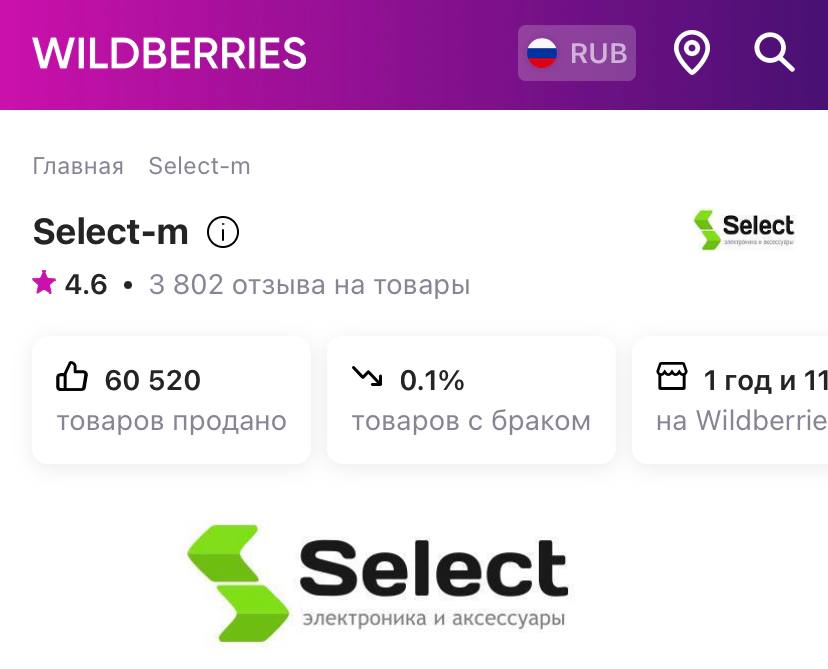The width and height of the screenshot is (828, 669).
Task: Go to the Главная breadcrumb
Action: point(78,166)
